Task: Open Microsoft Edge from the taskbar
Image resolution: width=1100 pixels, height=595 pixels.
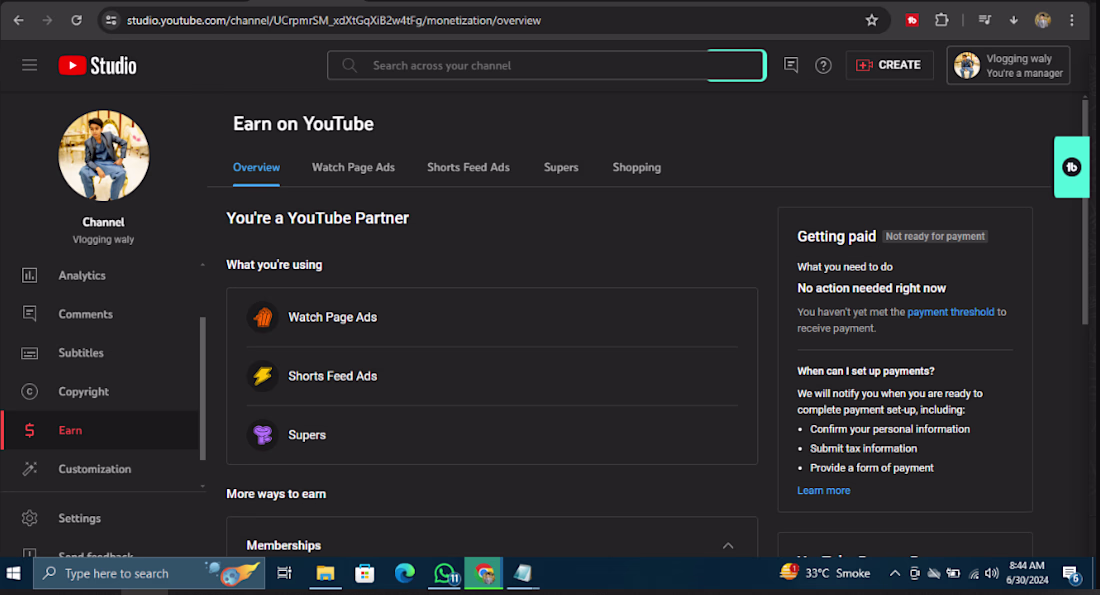Action: [404, 573]
